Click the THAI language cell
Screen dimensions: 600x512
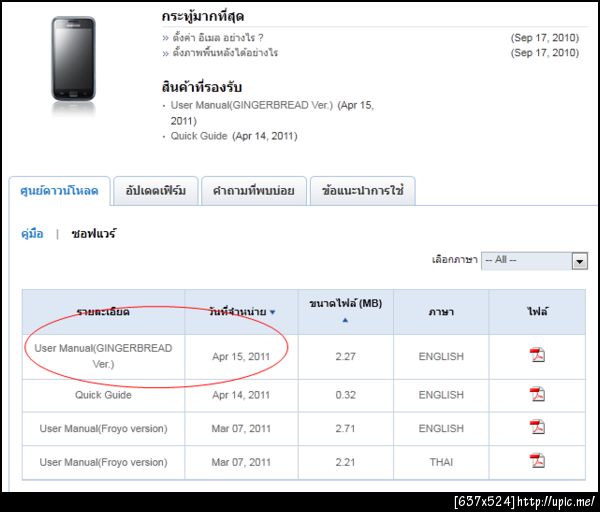coord(441,462)
